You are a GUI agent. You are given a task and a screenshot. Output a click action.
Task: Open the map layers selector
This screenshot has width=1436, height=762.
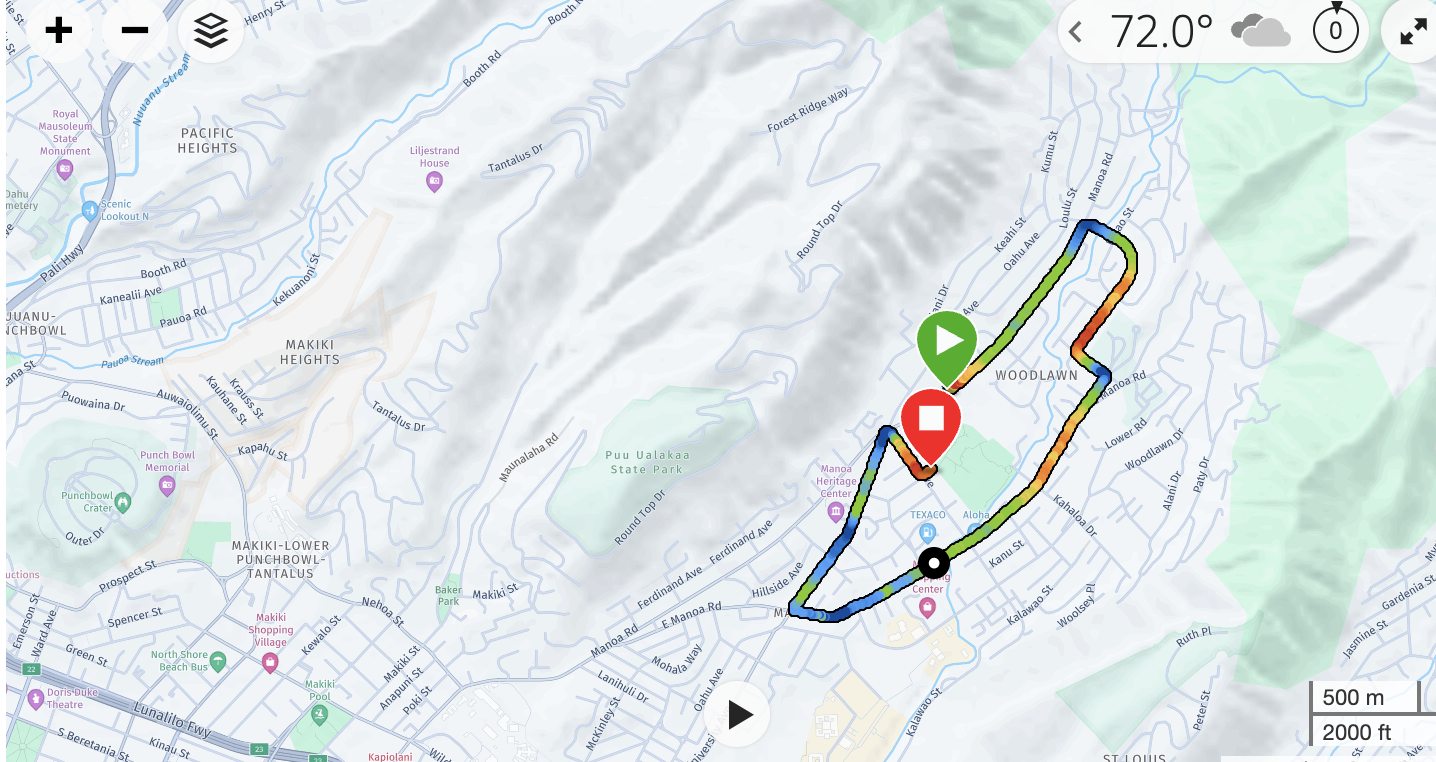pos(211,31)
